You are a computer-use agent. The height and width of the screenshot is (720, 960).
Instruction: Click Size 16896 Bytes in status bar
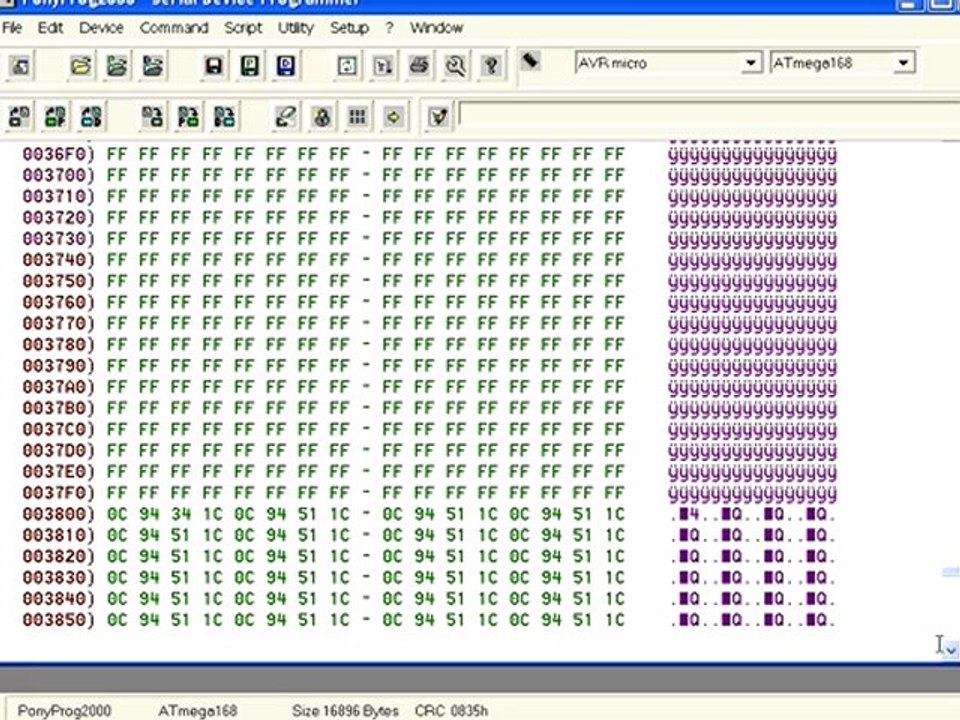[345, 711]
